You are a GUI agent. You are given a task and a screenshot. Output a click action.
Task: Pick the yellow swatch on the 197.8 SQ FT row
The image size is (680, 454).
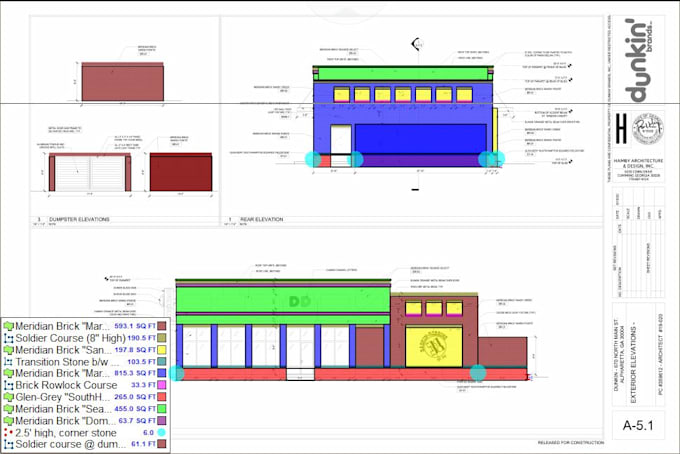click(162, 349)
